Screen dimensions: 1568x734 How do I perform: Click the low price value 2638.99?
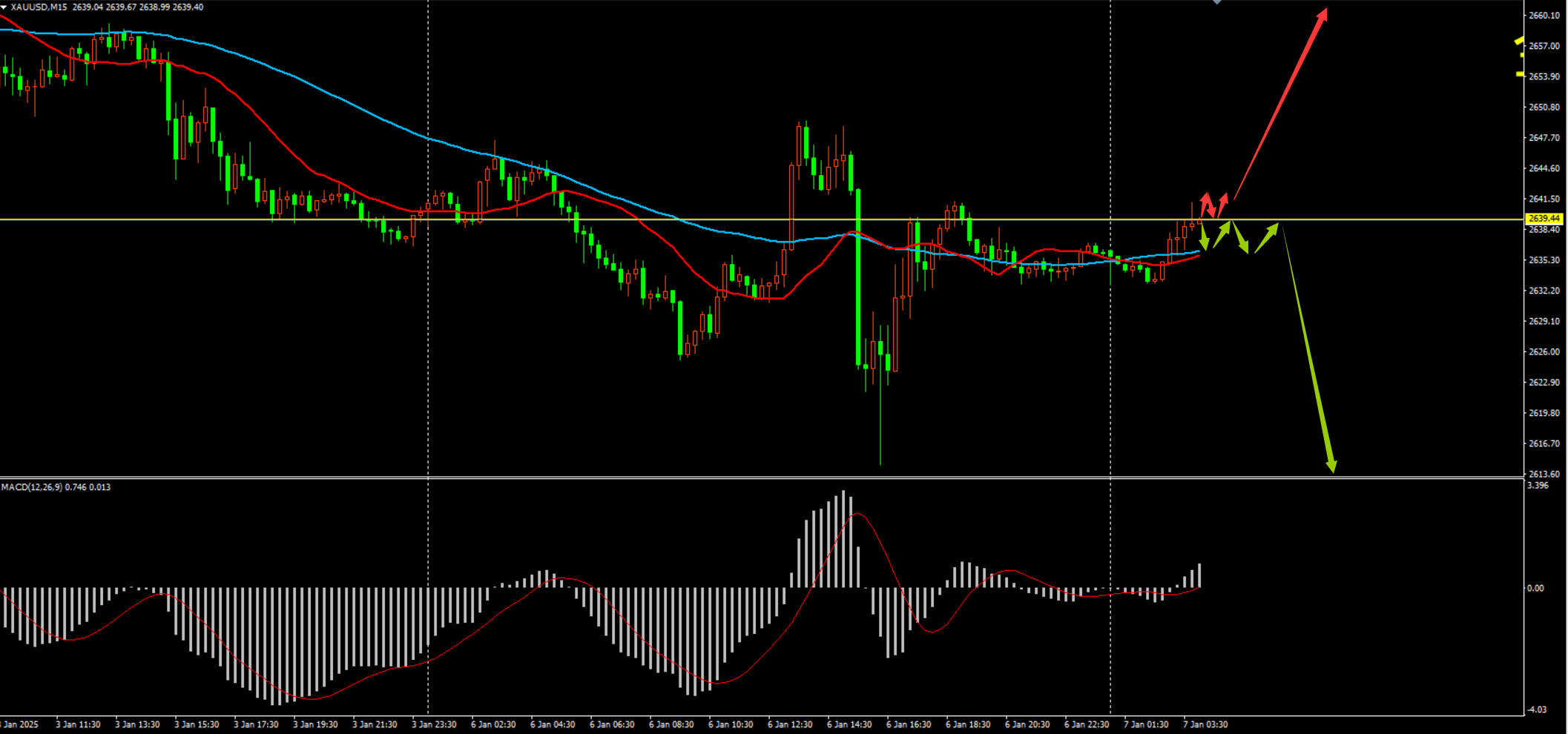pos(154,7)
